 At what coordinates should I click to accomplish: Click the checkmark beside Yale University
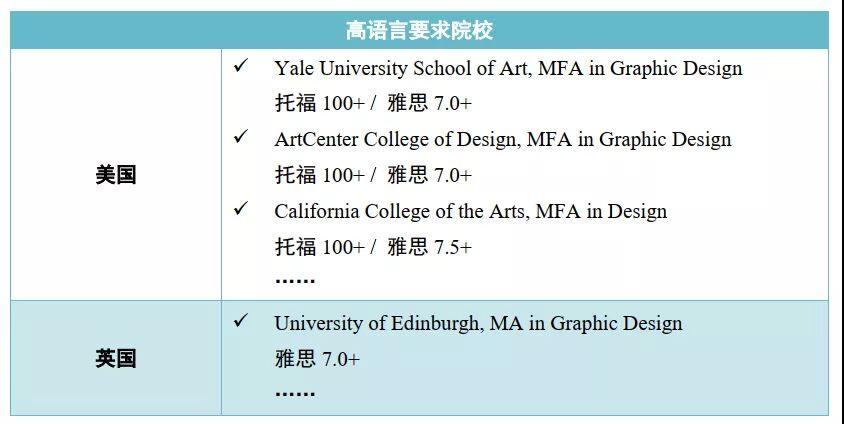240,66
